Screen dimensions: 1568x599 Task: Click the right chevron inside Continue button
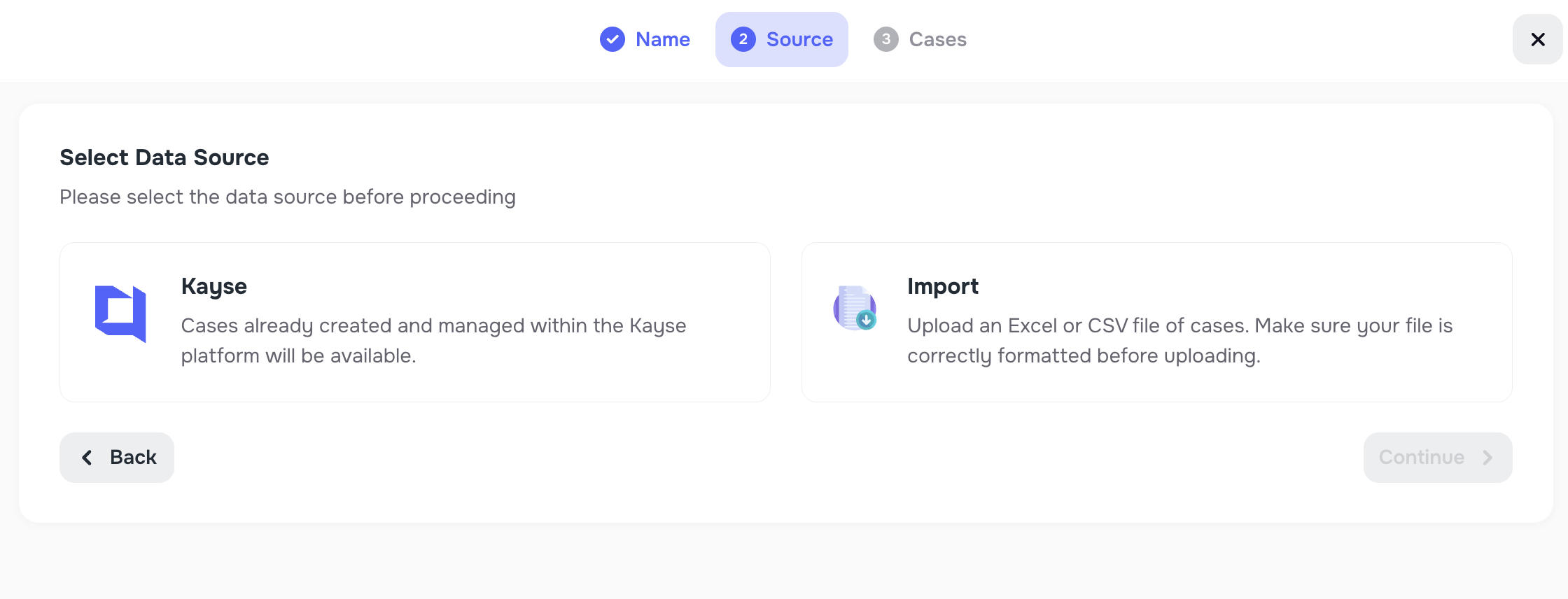point(1487,457)
